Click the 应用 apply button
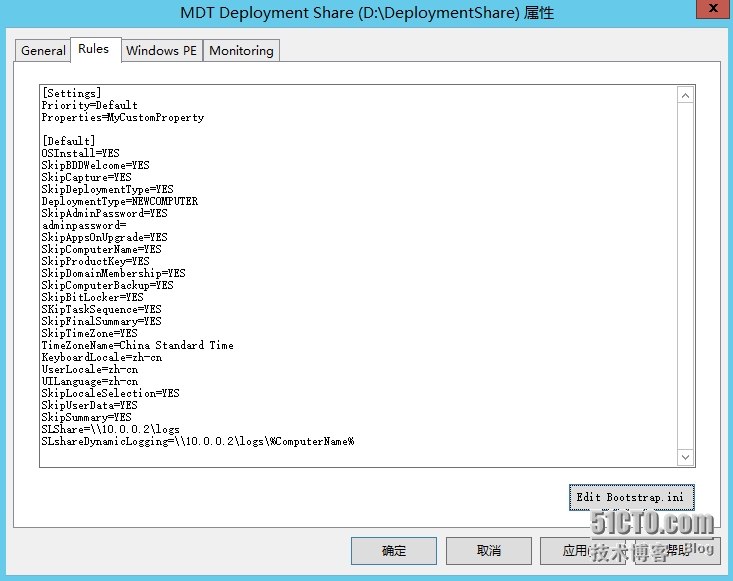Image resolution: width=733 pixels, height=581 pixels. pos(582,551)
